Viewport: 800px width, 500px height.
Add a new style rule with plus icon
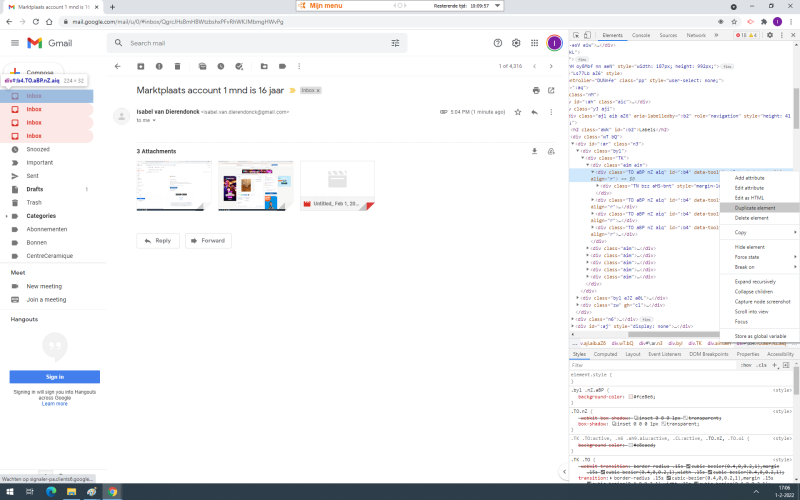[x=774, y=365]
